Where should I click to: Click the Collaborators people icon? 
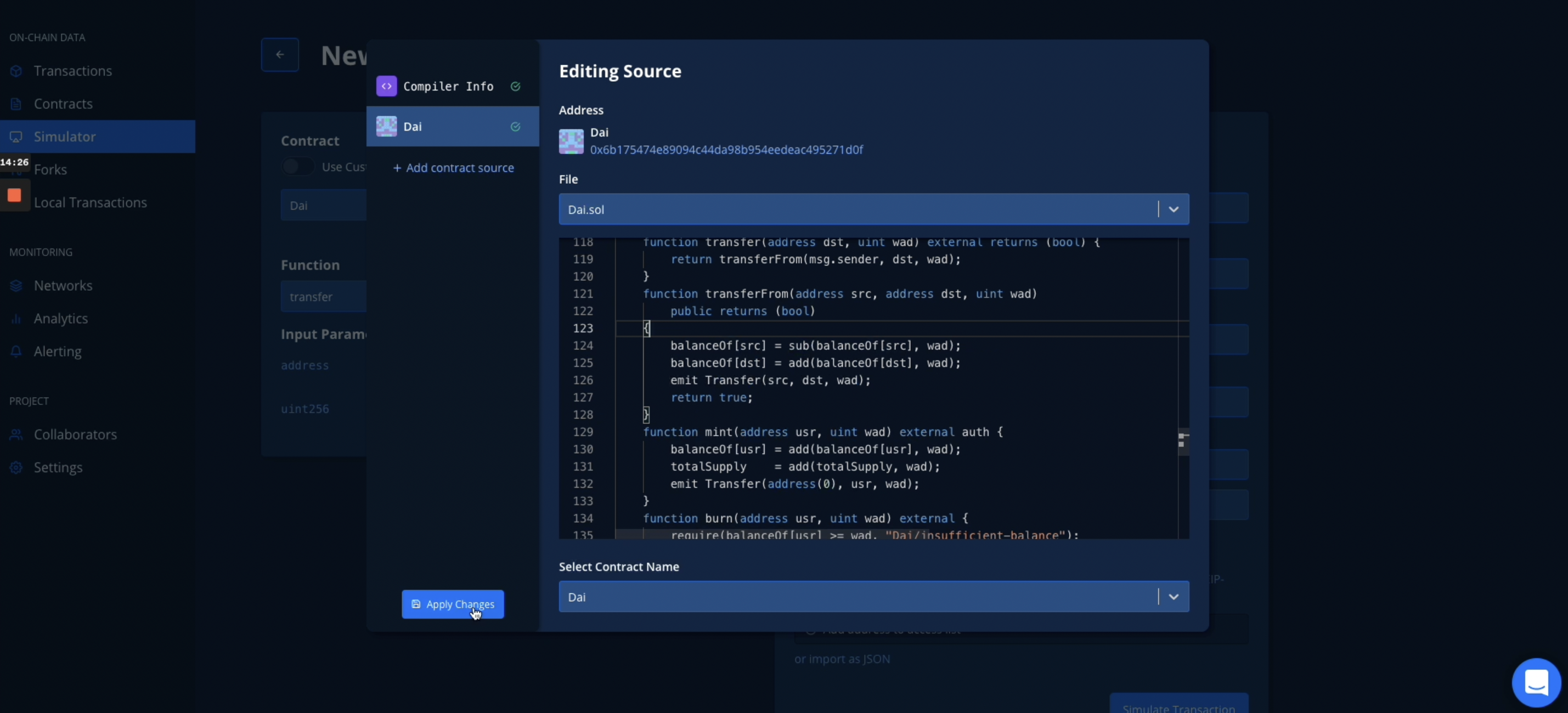16,434
